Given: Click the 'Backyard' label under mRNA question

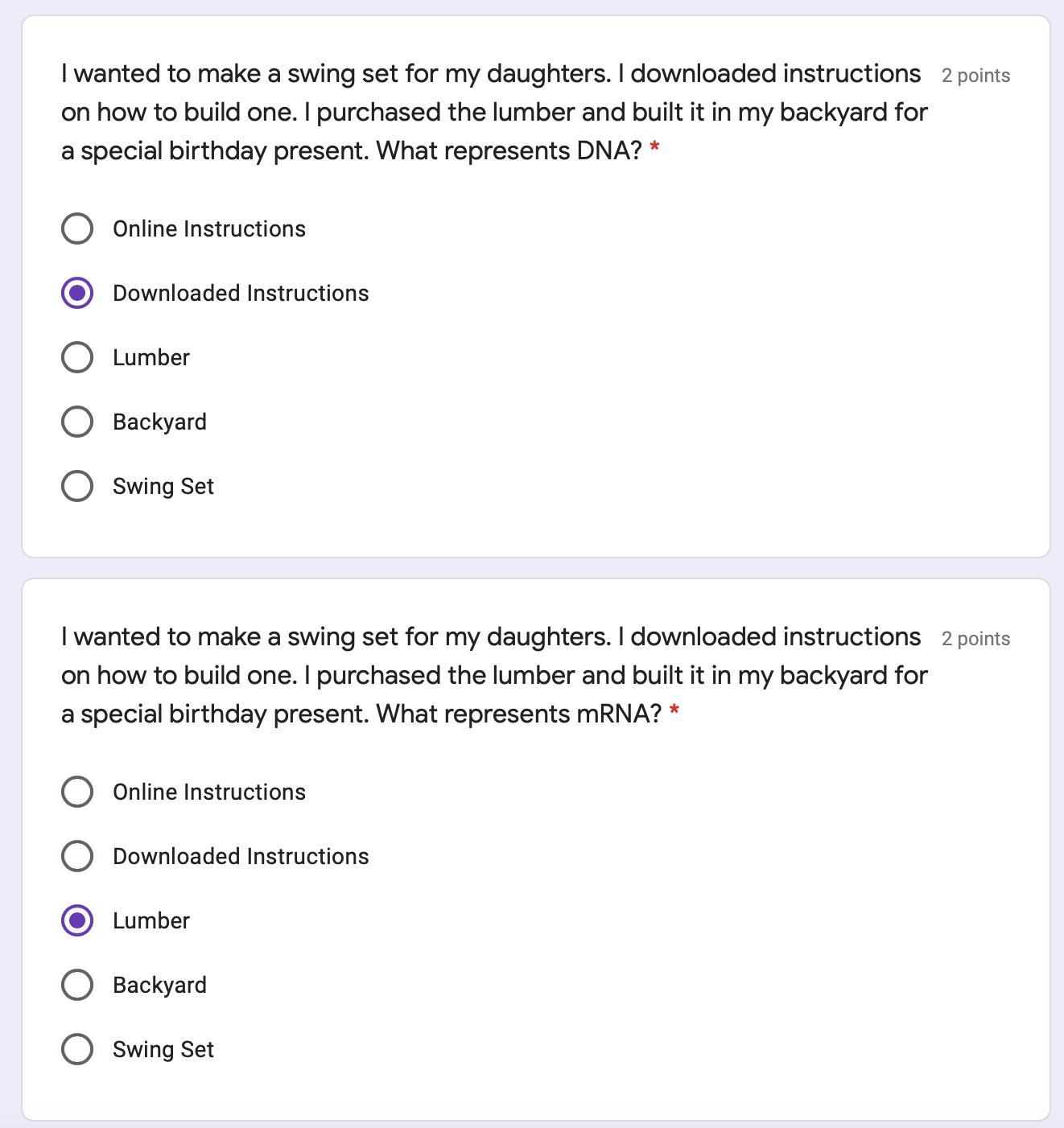Looking at the screenshot, I should [x=159, y=985].
